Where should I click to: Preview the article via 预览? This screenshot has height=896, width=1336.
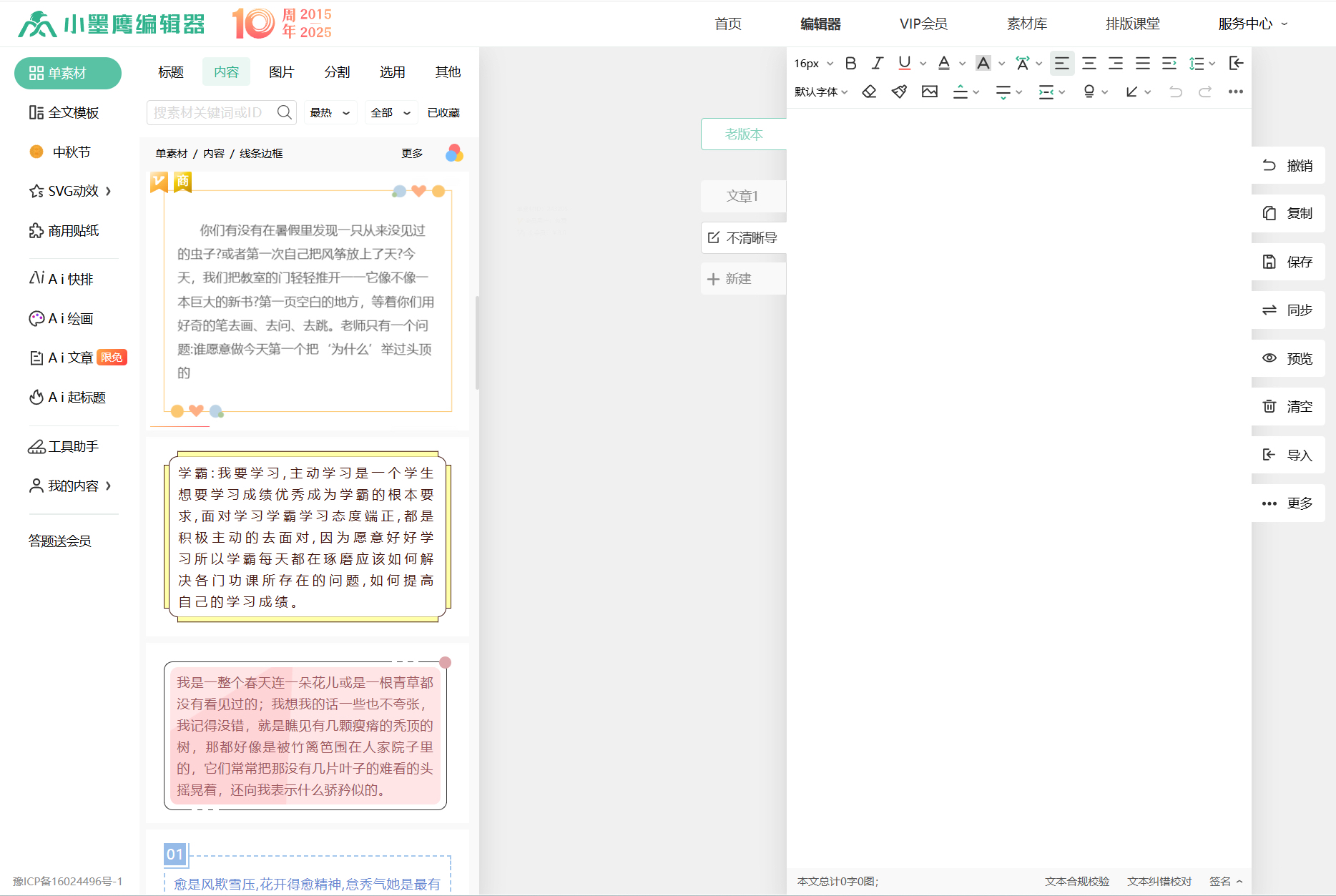pos(1287,358)
